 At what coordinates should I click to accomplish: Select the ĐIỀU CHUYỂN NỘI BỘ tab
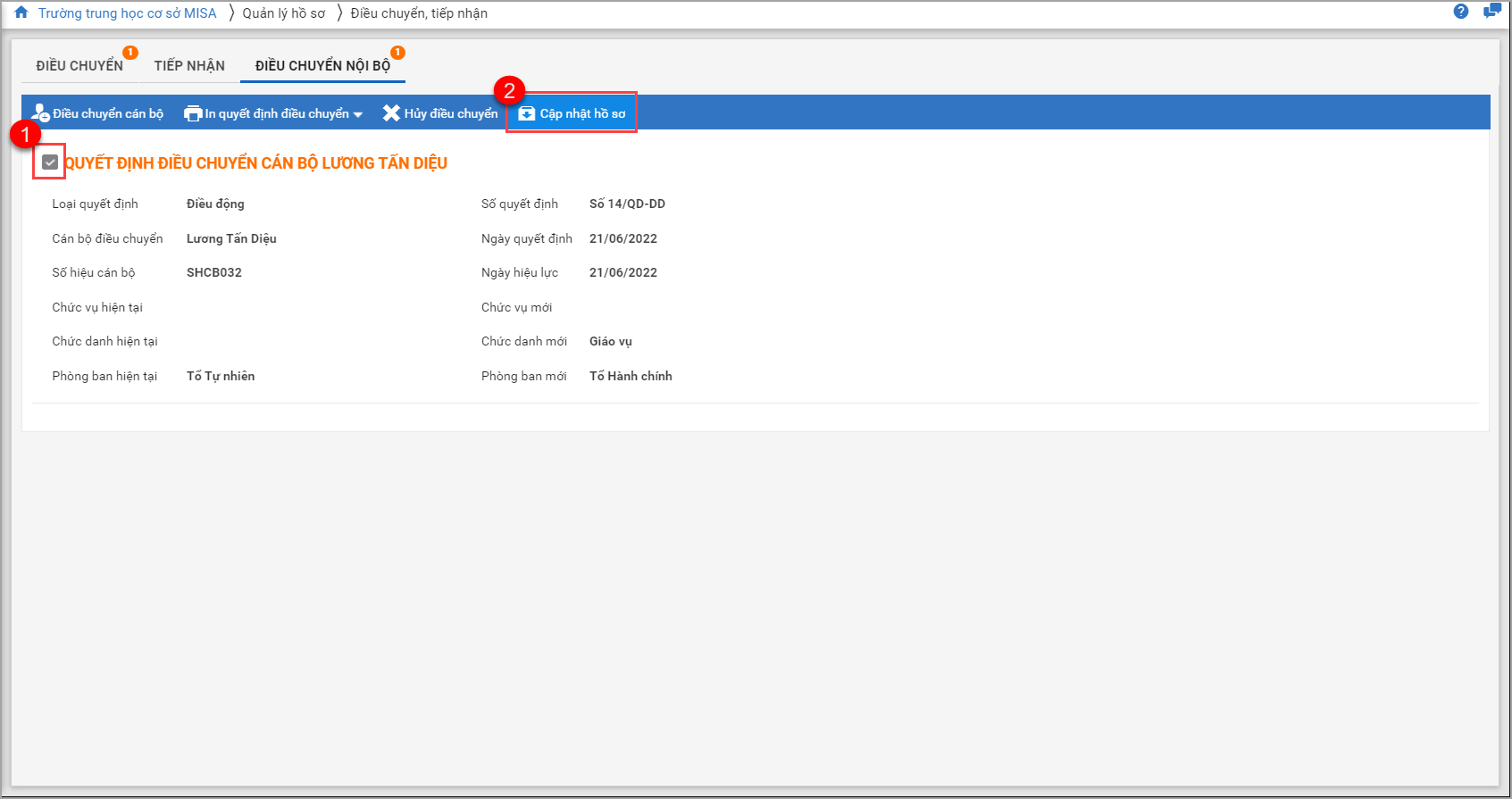tap(322, 66)
